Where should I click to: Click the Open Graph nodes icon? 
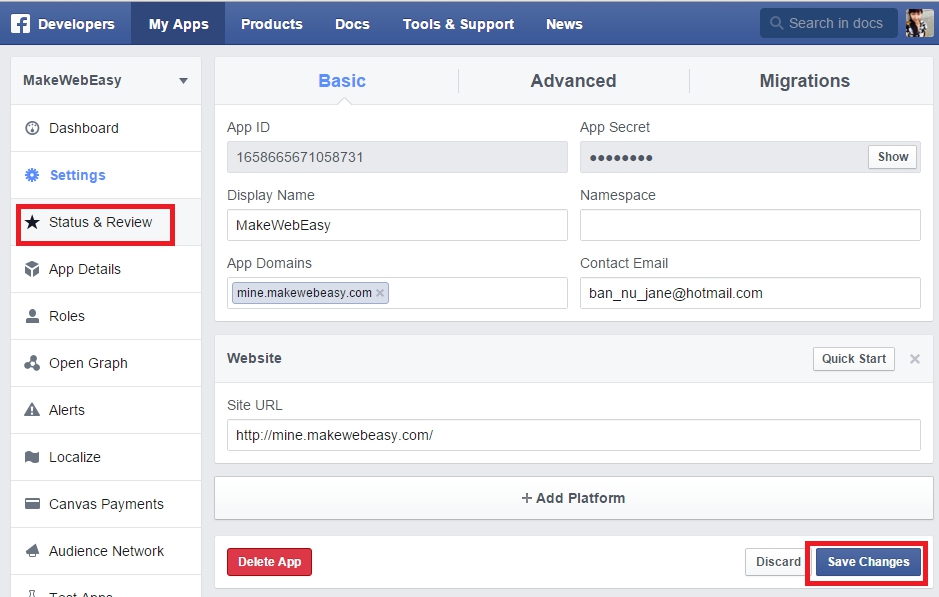32,363
